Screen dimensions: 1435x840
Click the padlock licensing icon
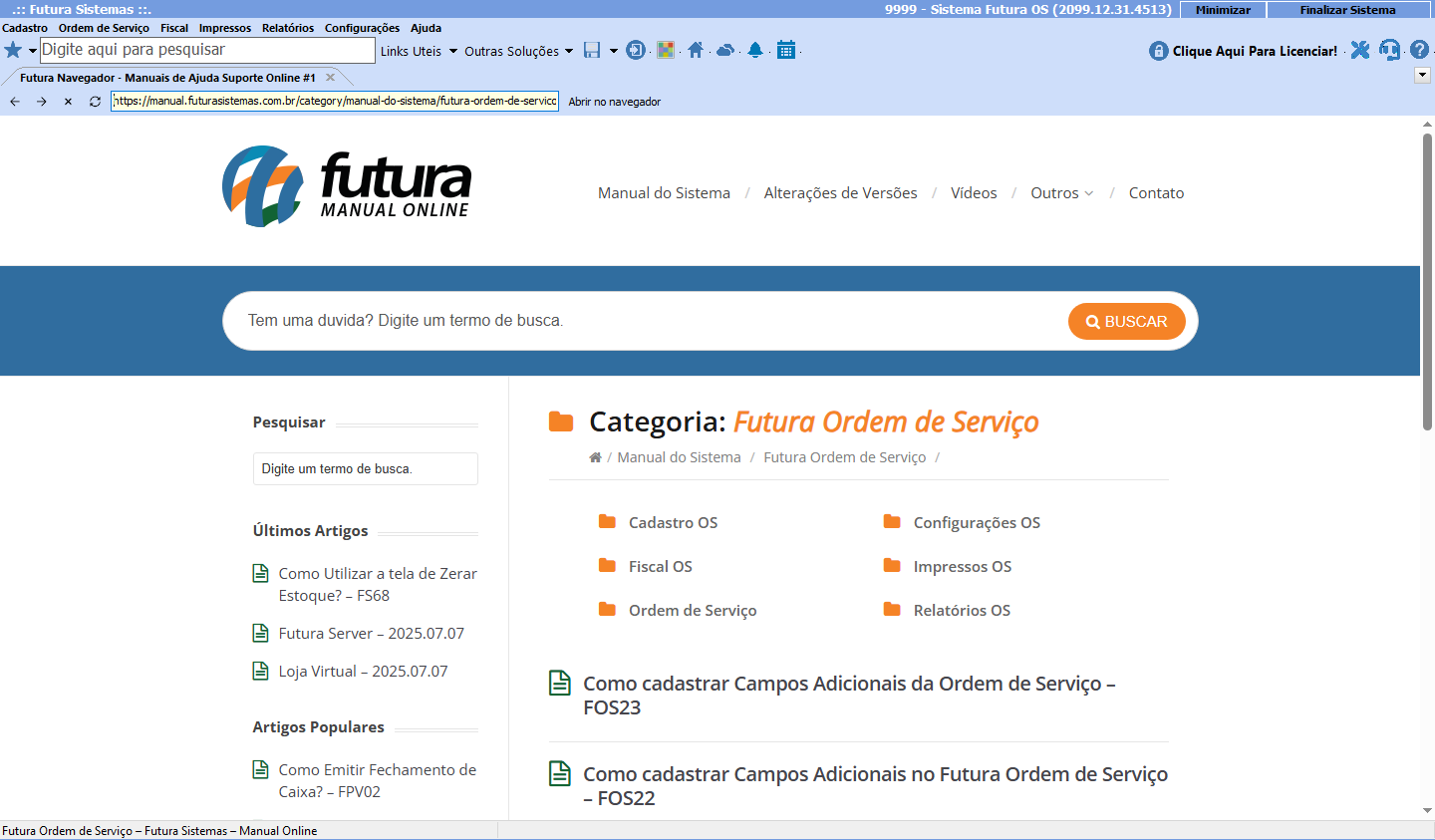pos(1158,51)
